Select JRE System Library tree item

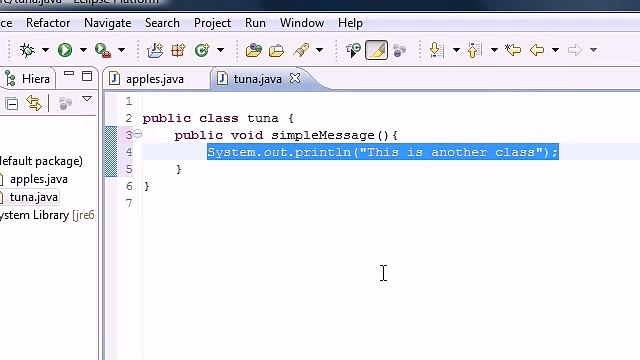tap(47, 215)
